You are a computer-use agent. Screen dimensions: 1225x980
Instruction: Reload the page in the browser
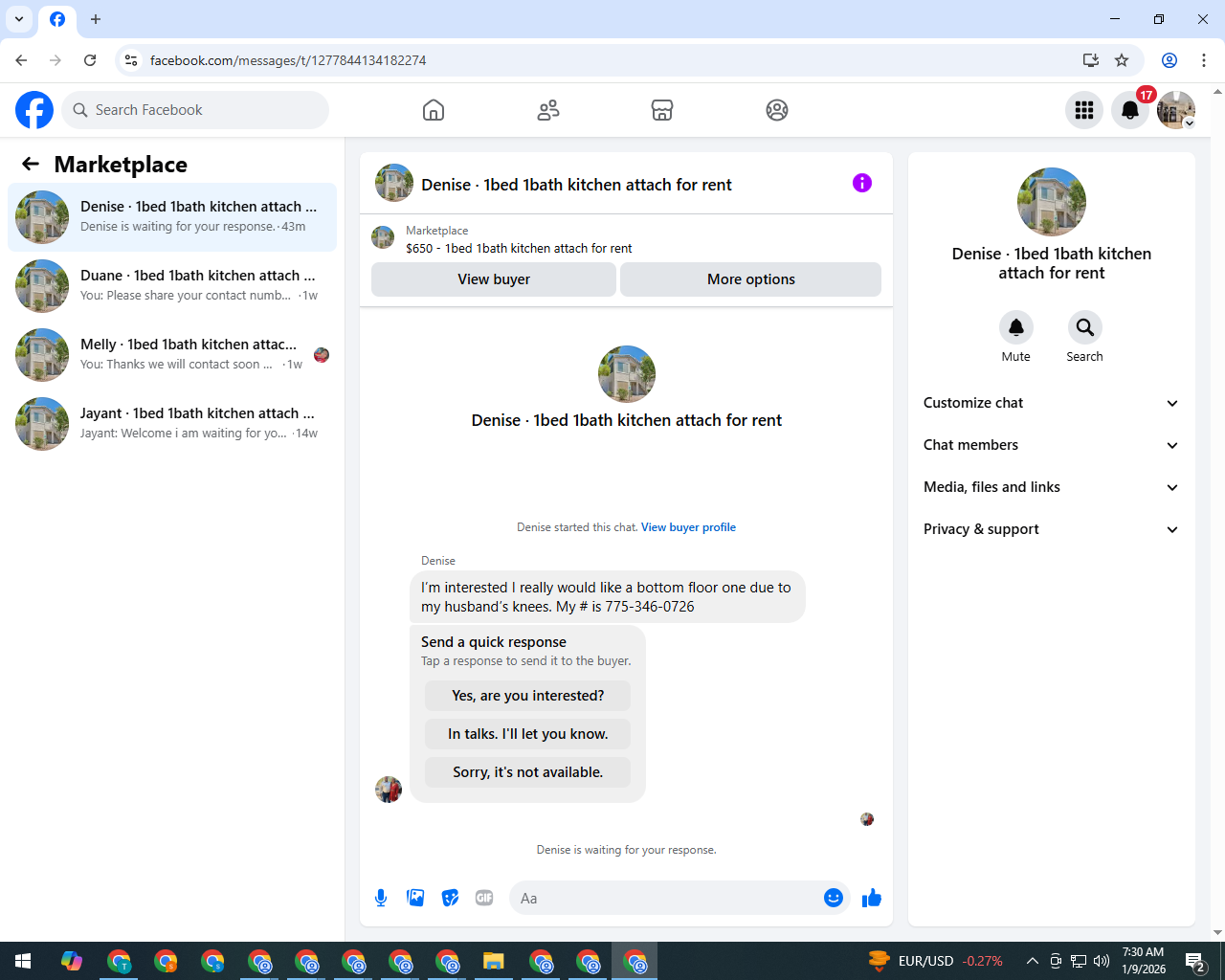pos(90,60)
